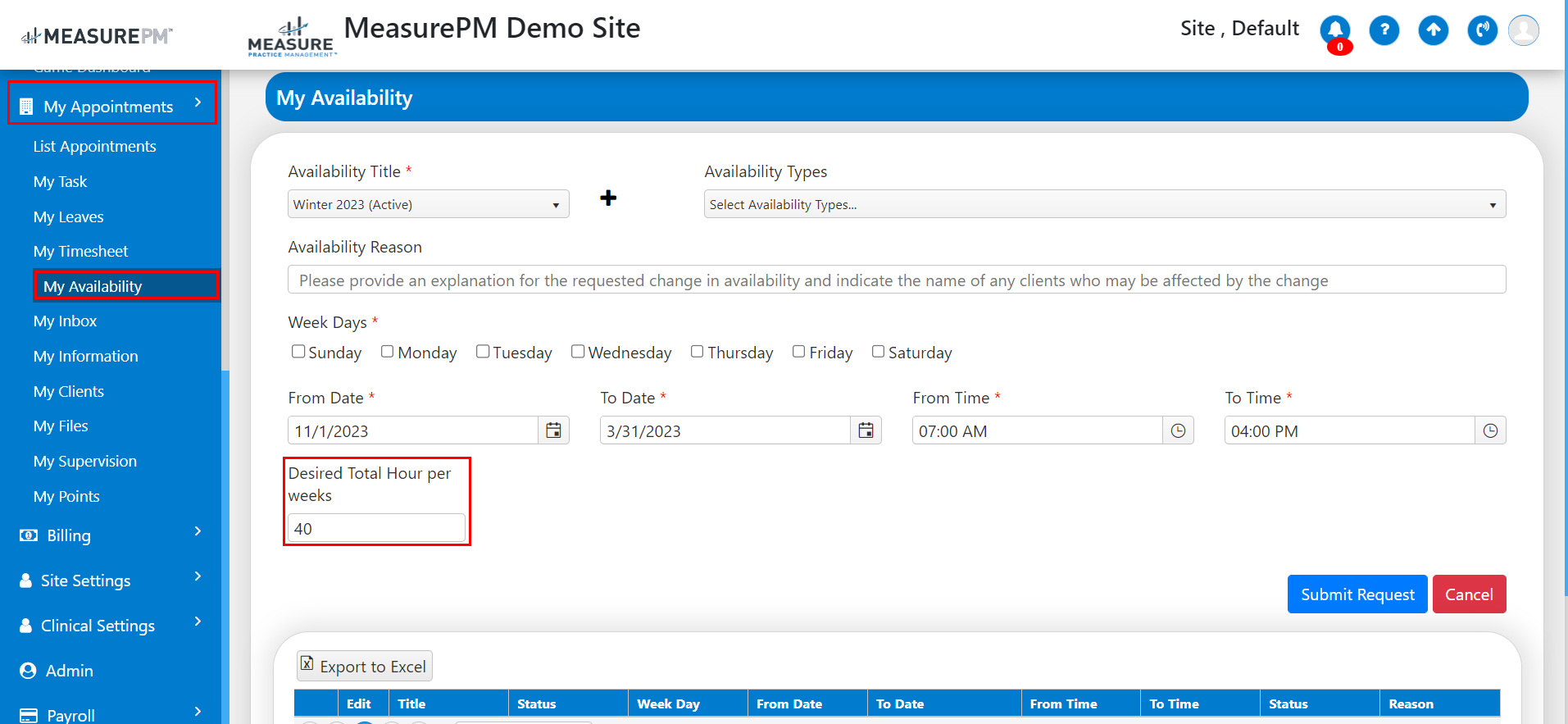
Task: Open My Task in sidebar
Action: coord(60,181)
